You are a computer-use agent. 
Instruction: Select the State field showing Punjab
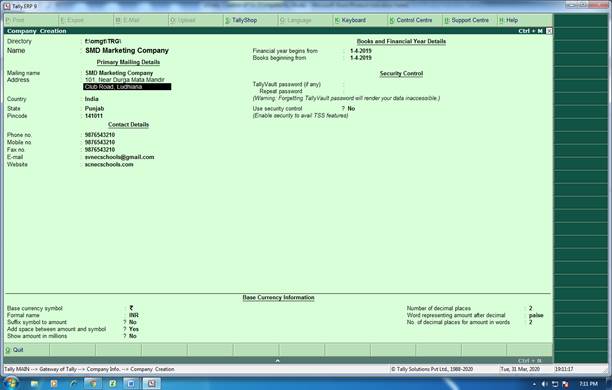pos(94,109)
